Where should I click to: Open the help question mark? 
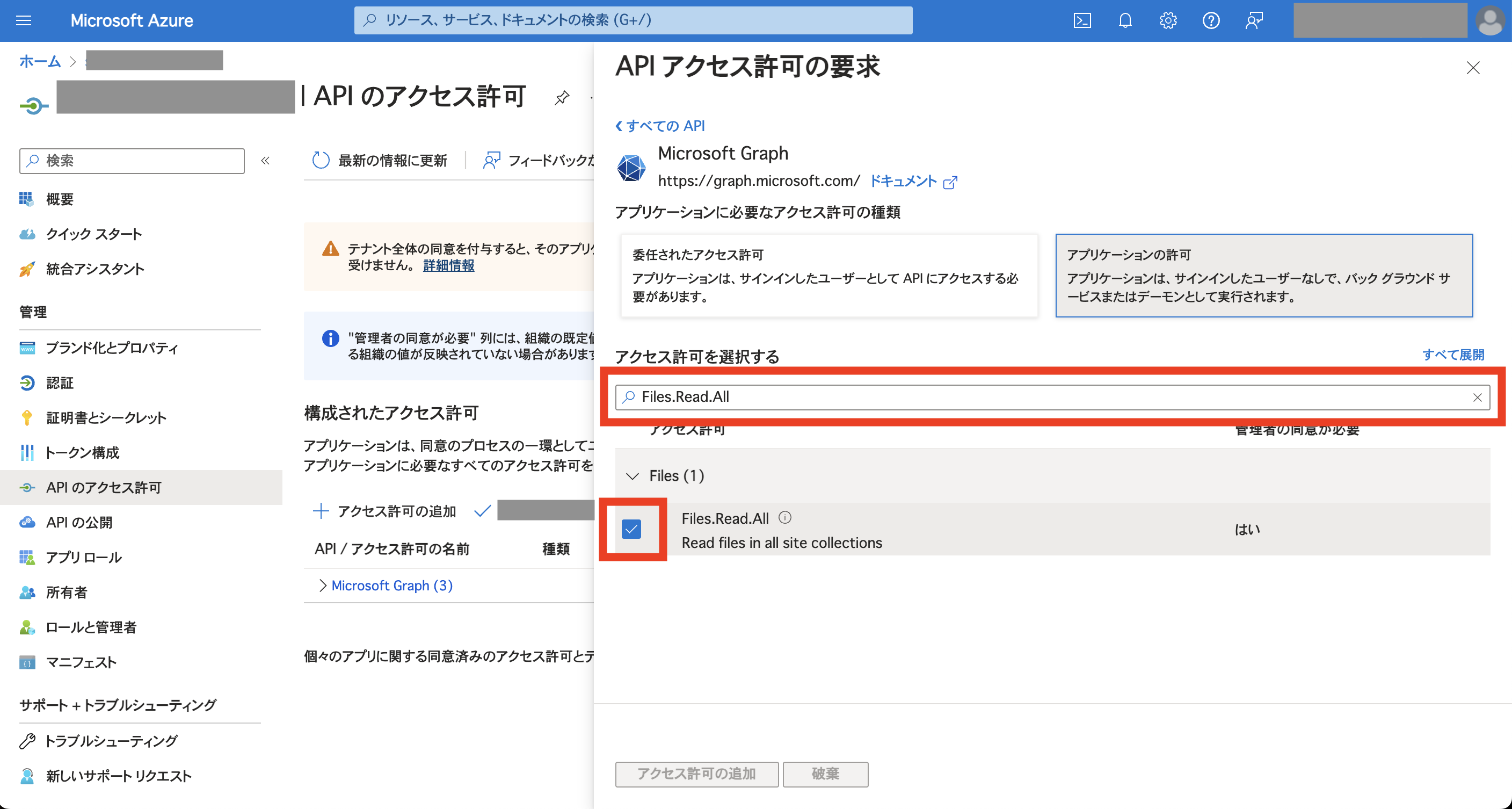1211,20
